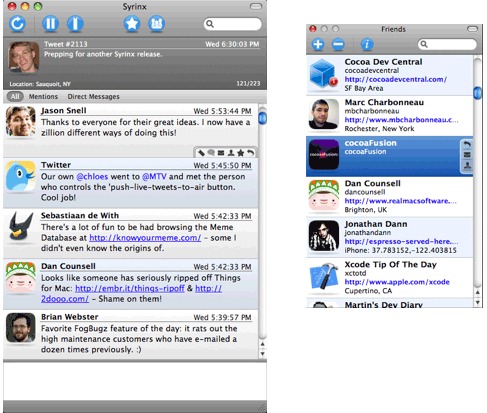Click the Cocoa Dev Central cube avatar
Screen dimensions: 487x413
pyautogui.click(x=323, y=74)
